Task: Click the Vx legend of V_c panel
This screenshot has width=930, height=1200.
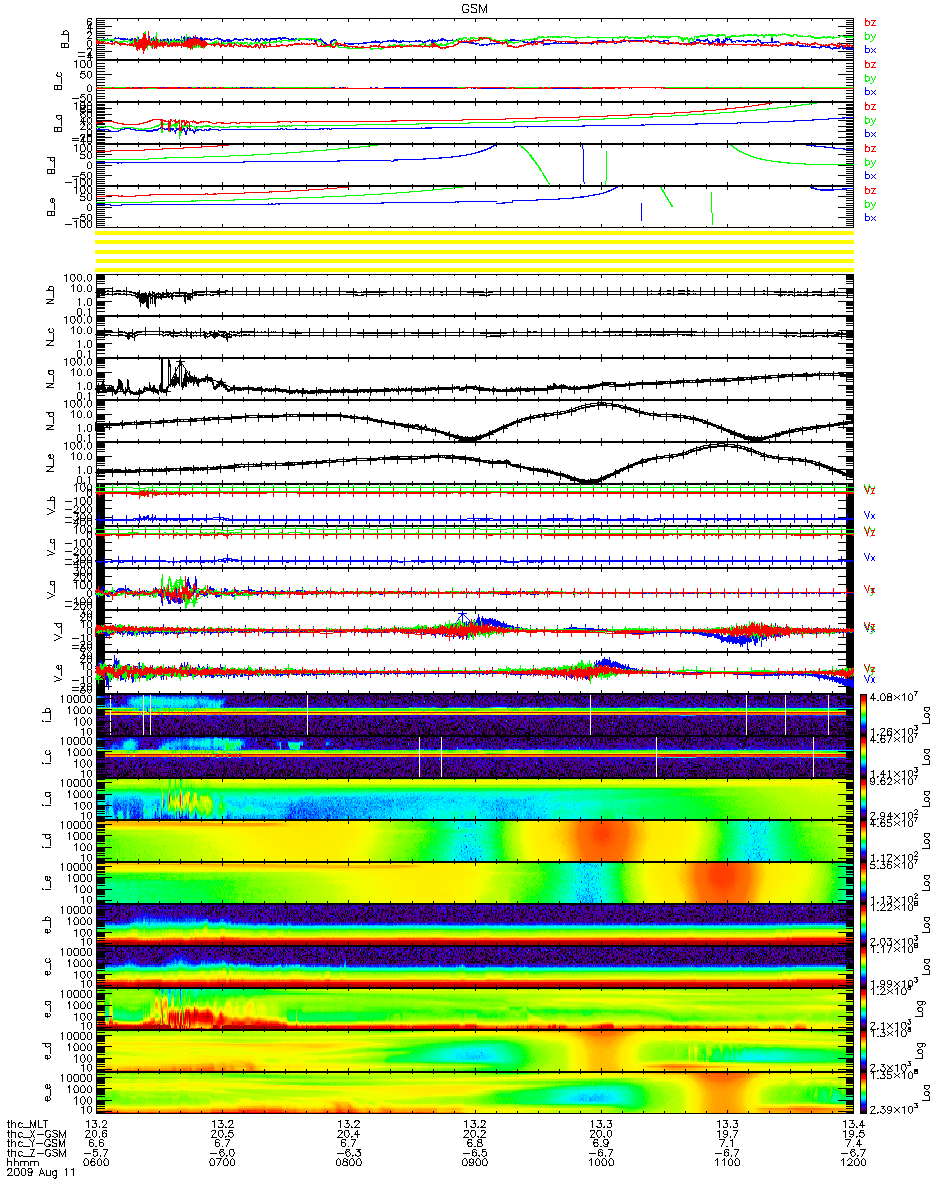Action: (x=870, y=557)
